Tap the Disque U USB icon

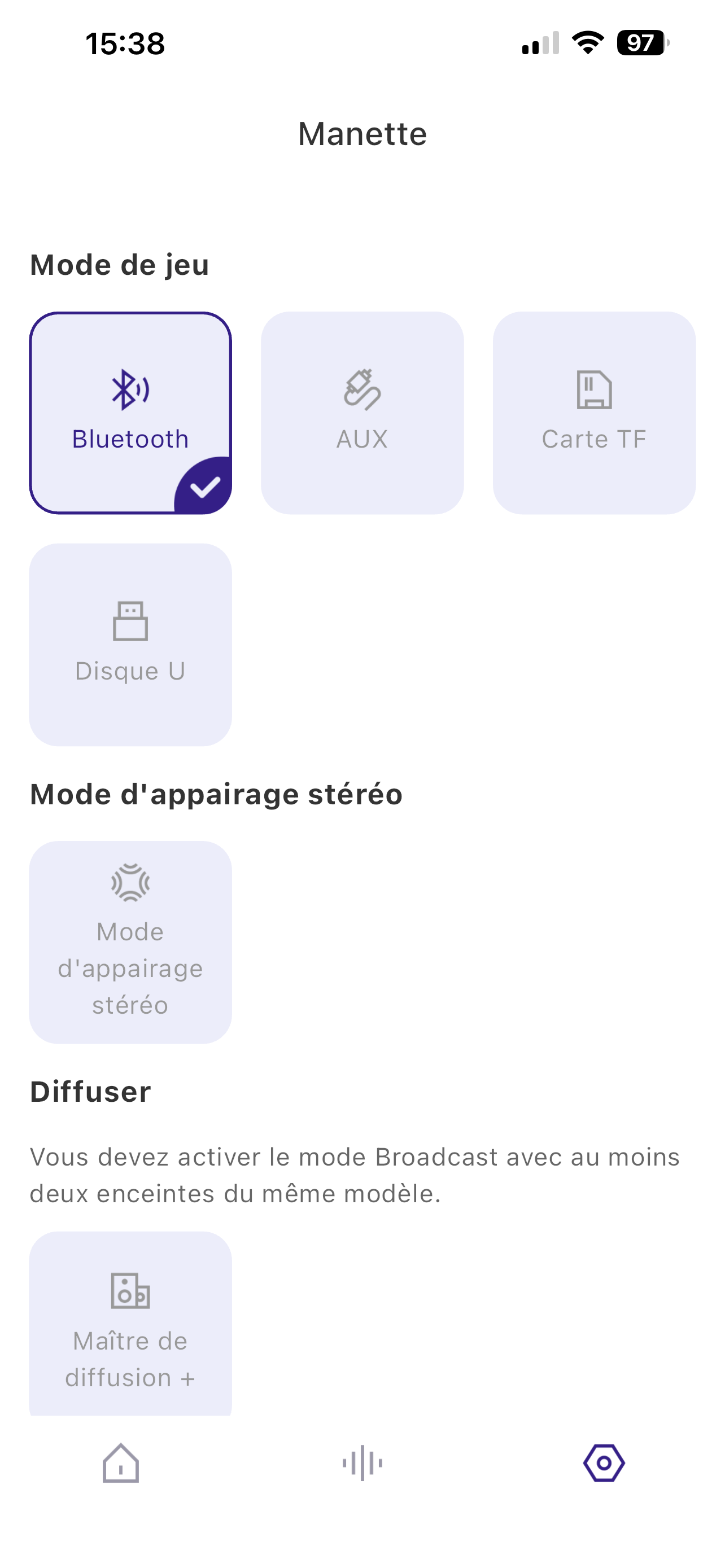coord(130,621)
